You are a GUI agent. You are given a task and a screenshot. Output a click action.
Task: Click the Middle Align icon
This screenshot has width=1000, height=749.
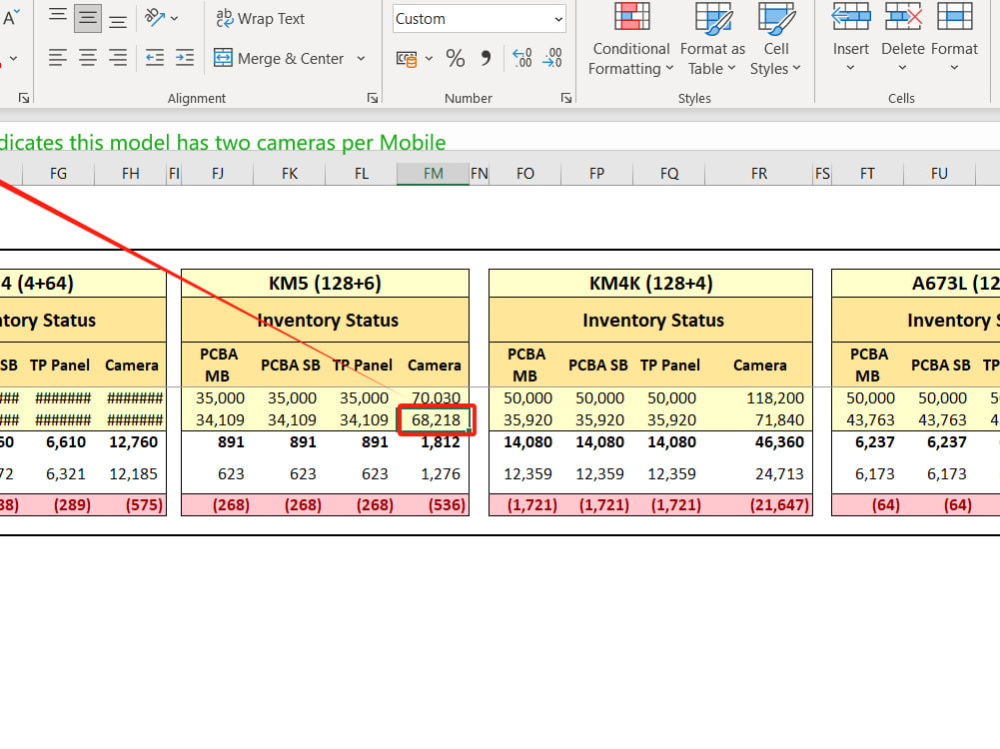pyautogui.click(x=87, y=18)
